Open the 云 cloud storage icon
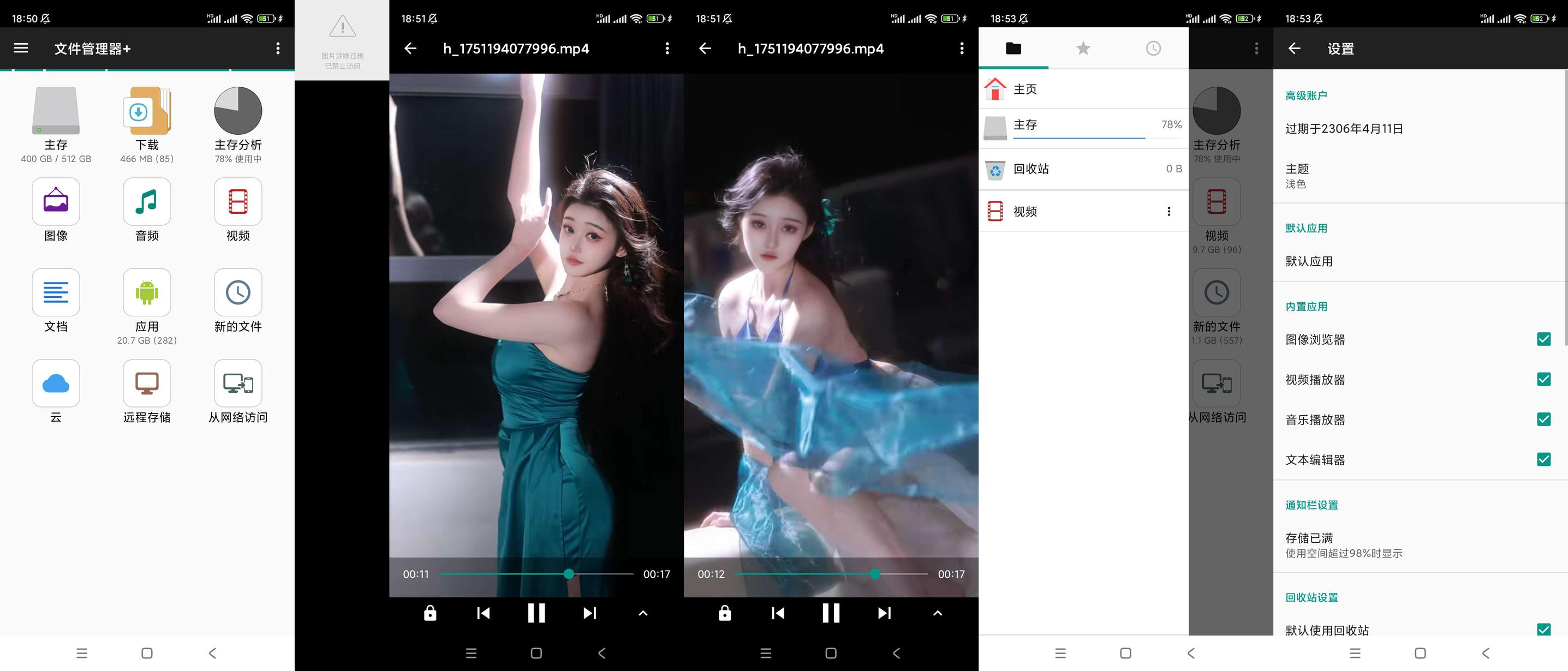Image resolution: width=1568 pixels, height=671 pixels. click(55, 384)
